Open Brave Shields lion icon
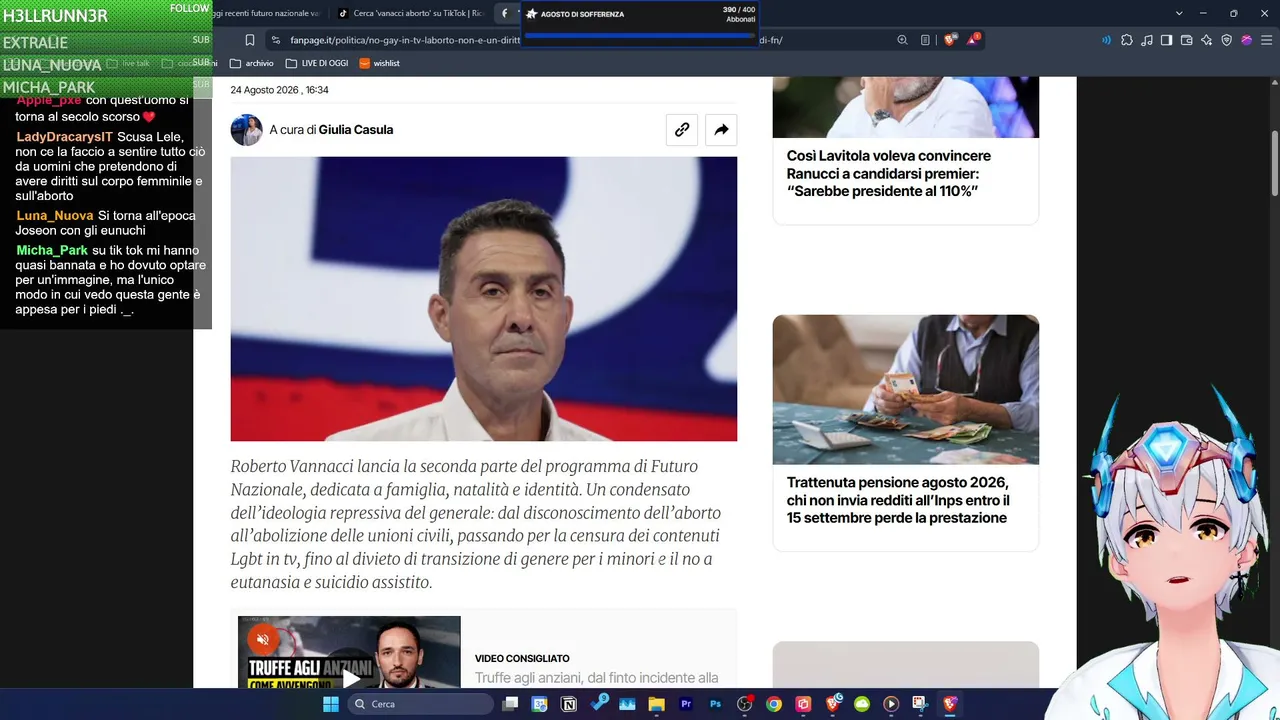Viewport: 1280px width, 720px height. [x=949, y=40]
